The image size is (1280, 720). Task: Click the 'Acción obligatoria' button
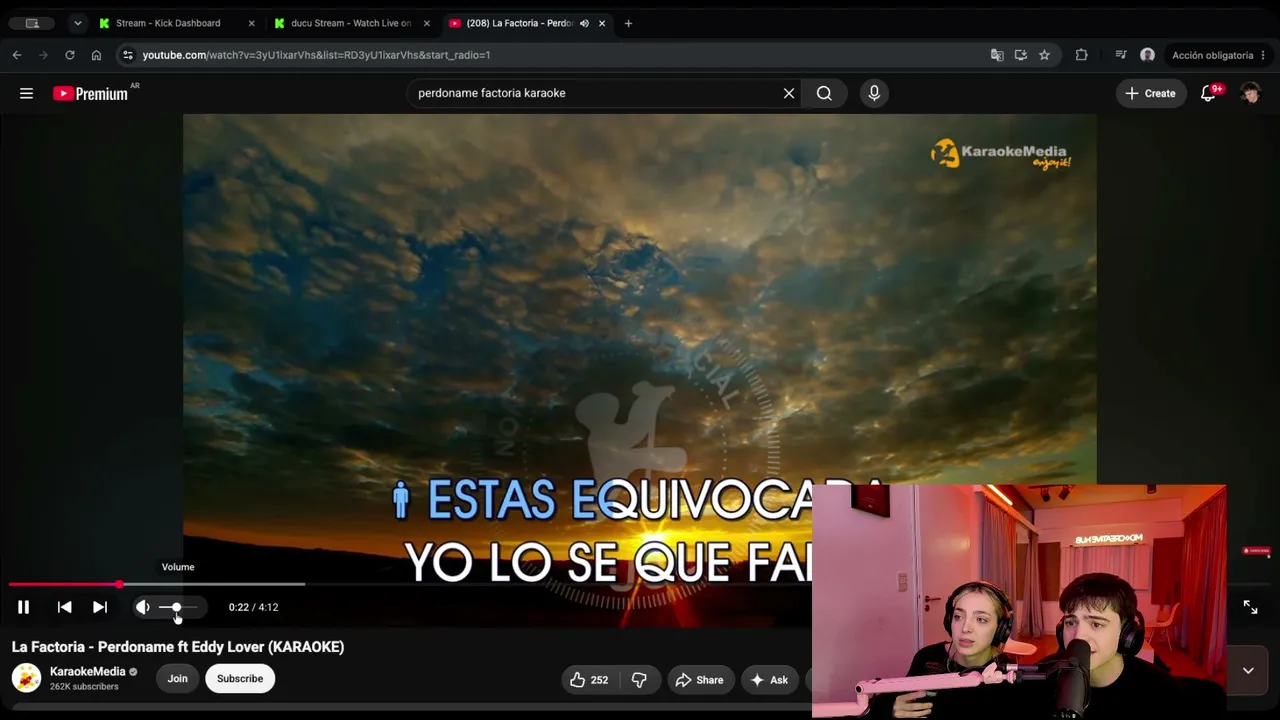1212,55
